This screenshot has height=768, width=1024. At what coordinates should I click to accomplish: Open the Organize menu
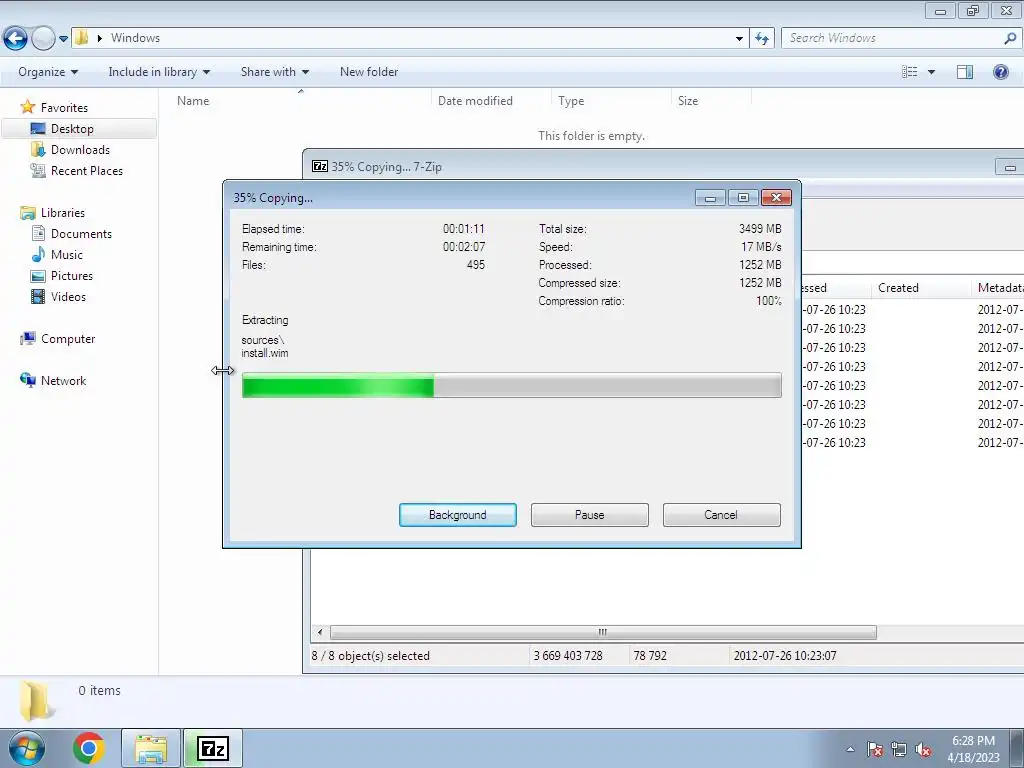[x=48, y=72]
